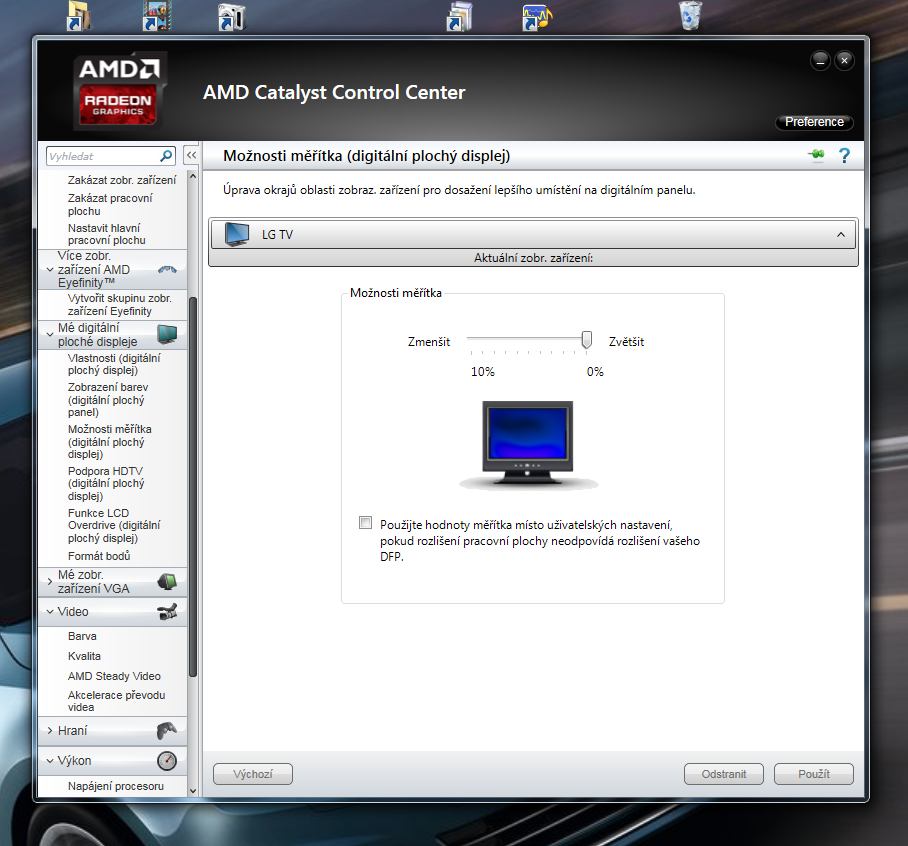Click sidebar scrollbar down arrow

coord(193,790)
